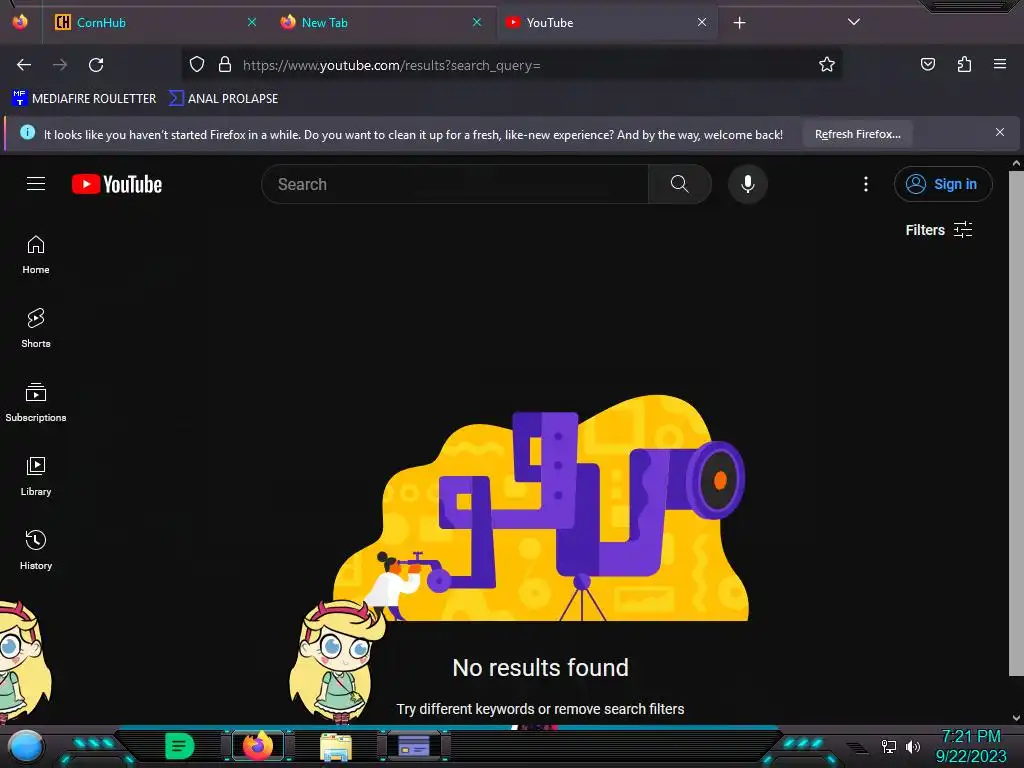This screenshot has width=1024, height=768.
Task: Reload the current YouTube page
Action: pos(96,65)
